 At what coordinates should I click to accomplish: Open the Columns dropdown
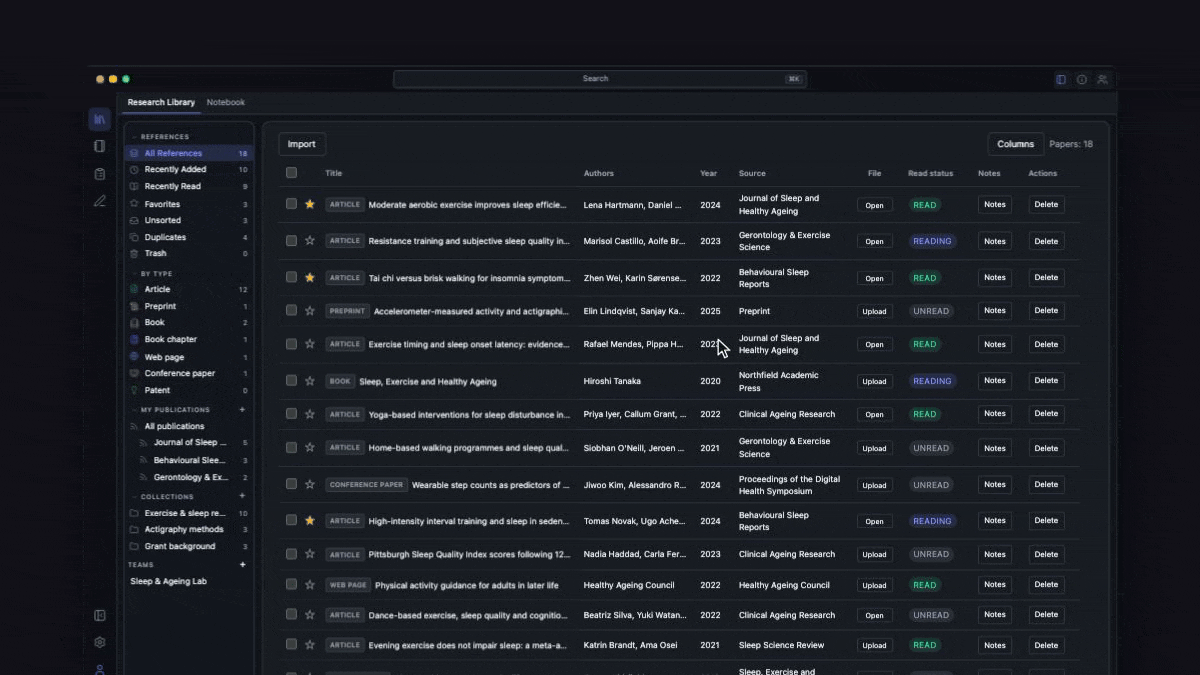click(1016, 144)
